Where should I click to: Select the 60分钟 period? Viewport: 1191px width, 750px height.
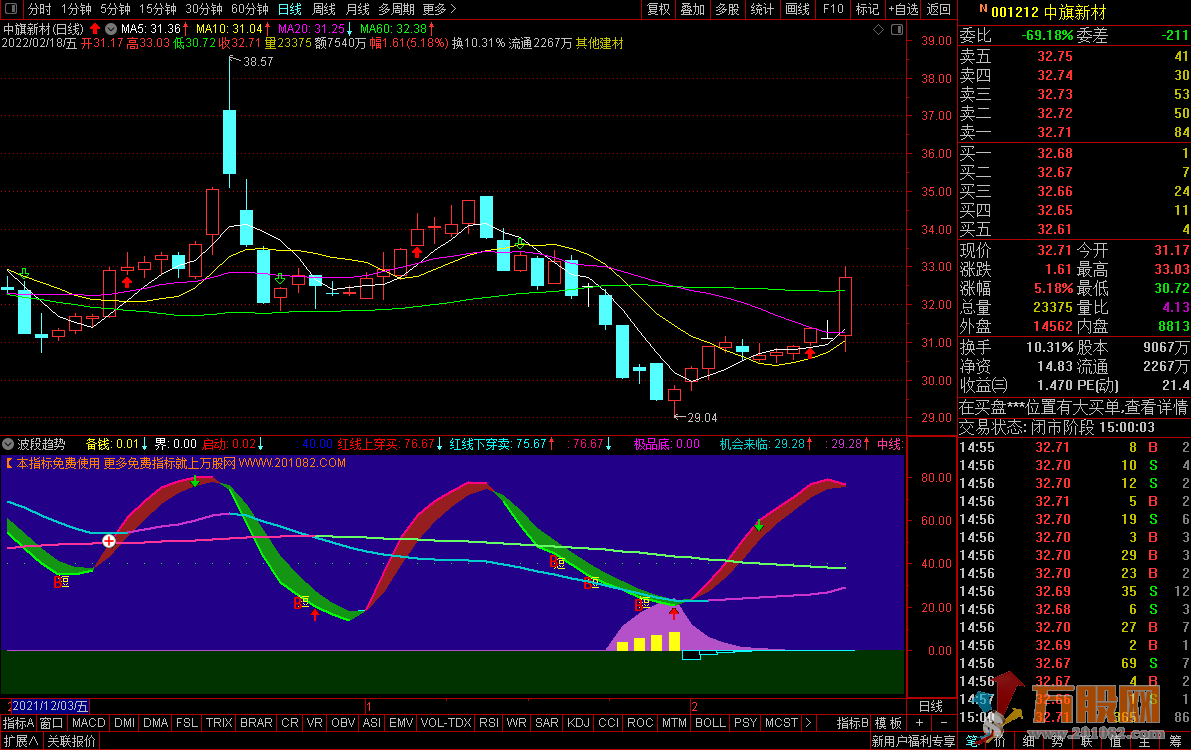(250, 9)
